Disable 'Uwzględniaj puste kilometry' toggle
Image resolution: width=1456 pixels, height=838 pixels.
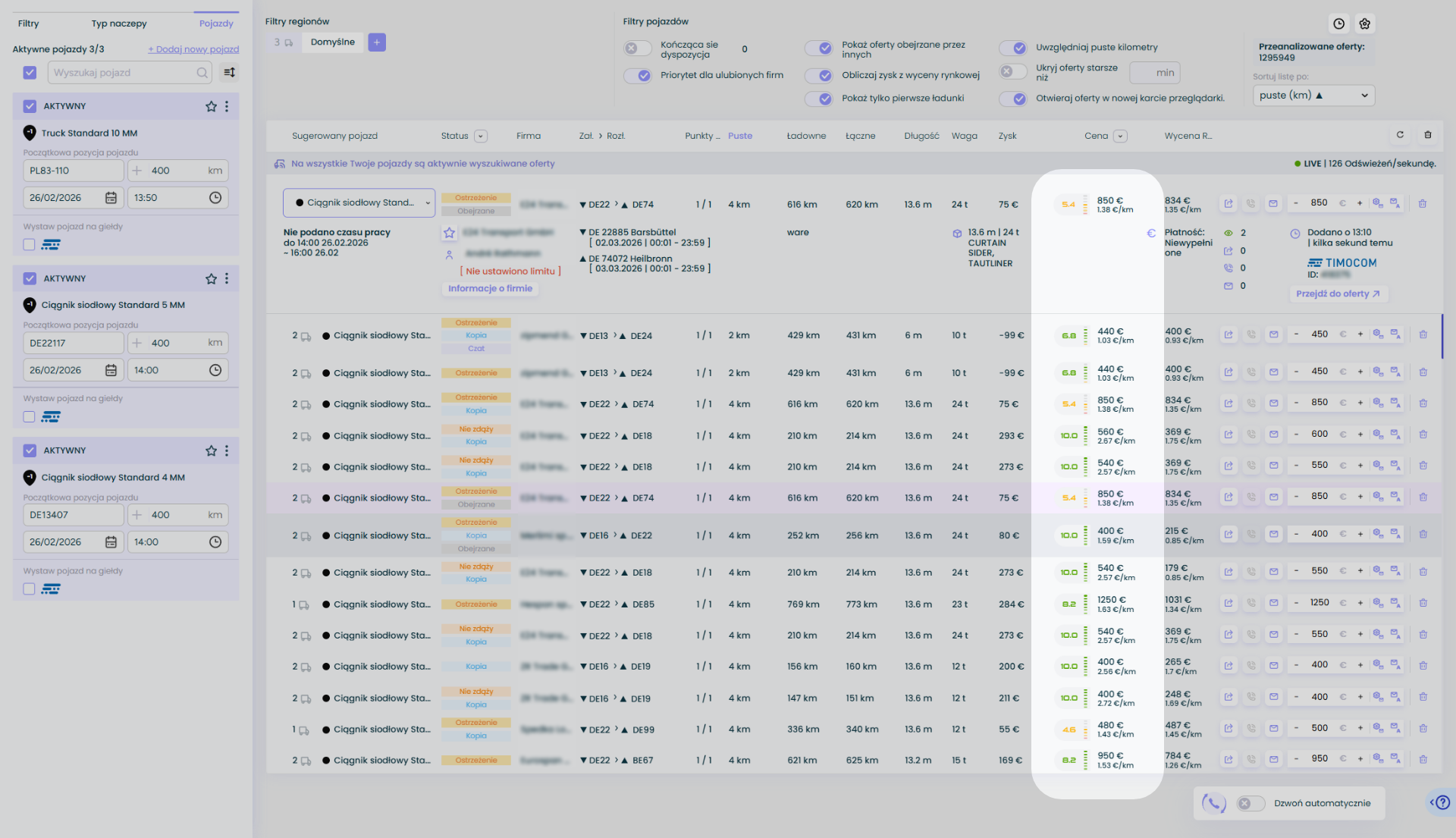[1013, 48]
